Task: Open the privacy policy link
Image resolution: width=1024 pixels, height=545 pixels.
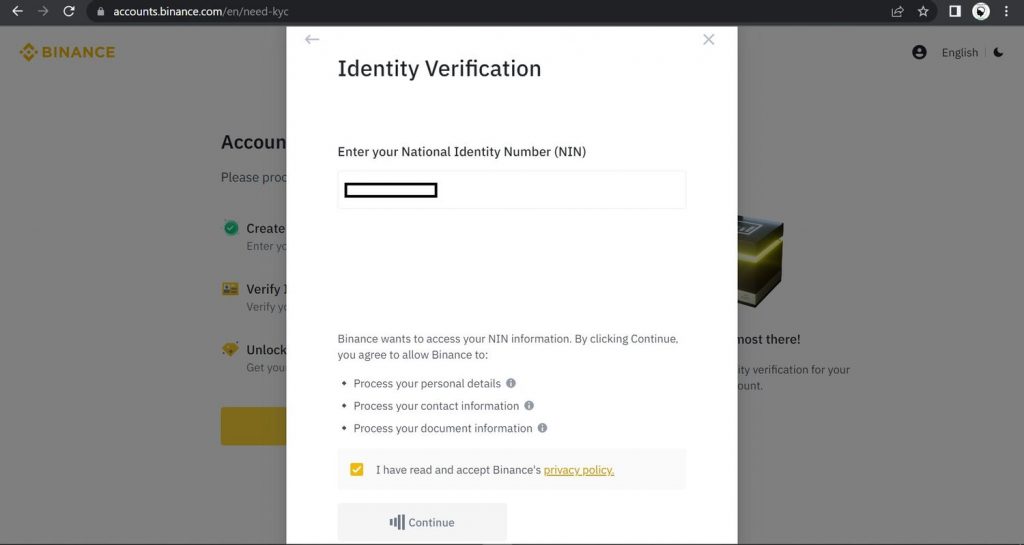Action: point(579,470)
